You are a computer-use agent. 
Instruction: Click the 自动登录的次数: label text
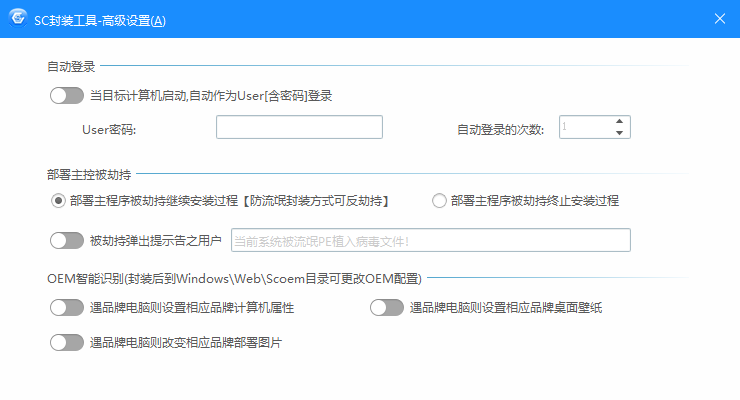(x=500, y=129)
